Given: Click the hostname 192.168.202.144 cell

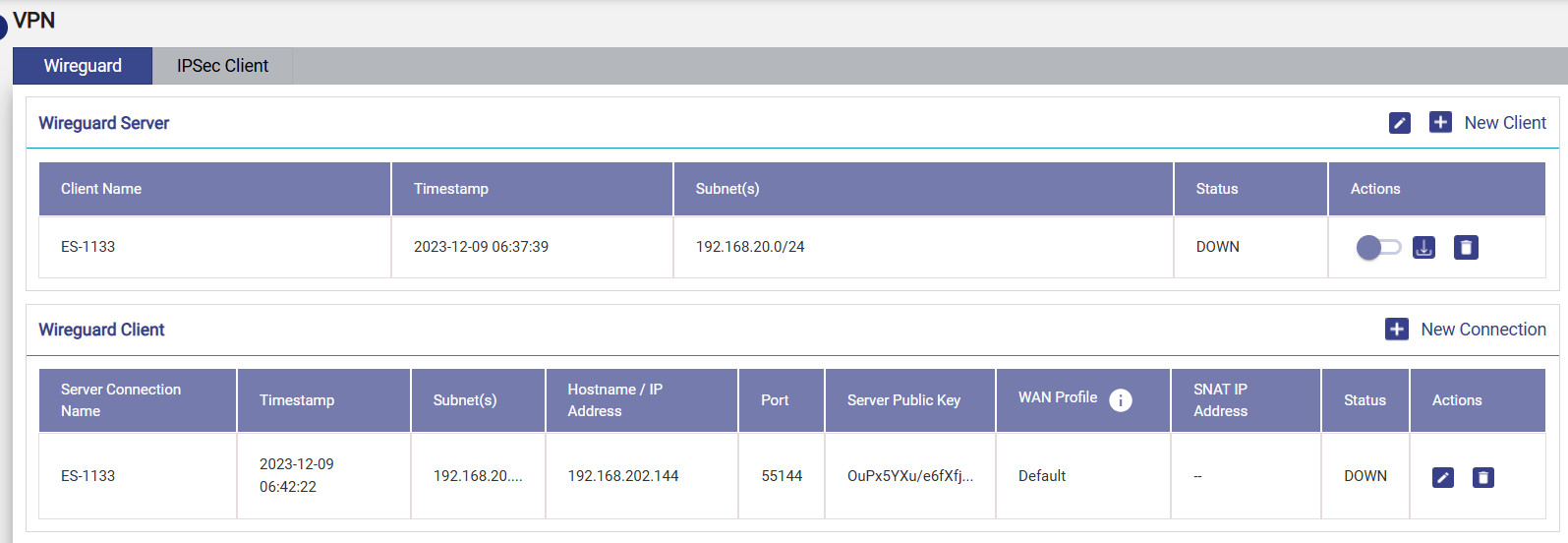Looking at the screenshot, I should (623, 476).
